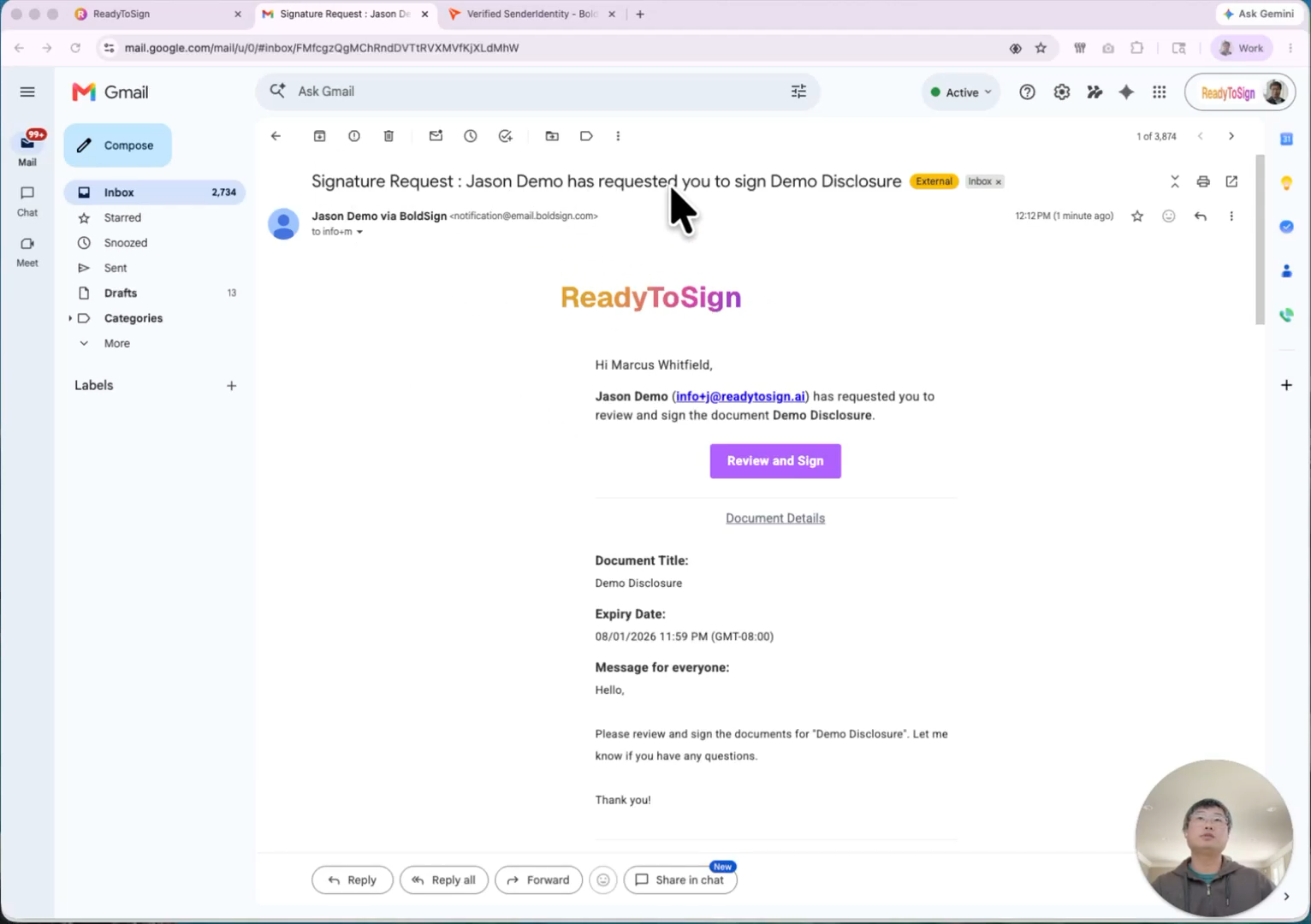Expand More in the left sidebar
Image resolution: width=1311 pixels, height=924 pixels.
pos(116,343)
